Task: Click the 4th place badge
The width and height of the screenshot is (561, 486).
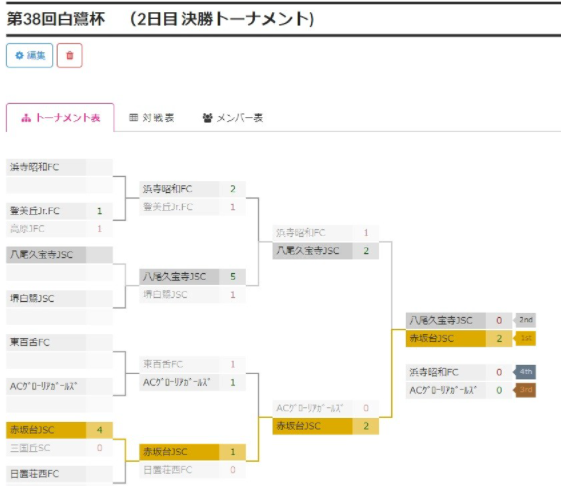Action: click(525, 372)
